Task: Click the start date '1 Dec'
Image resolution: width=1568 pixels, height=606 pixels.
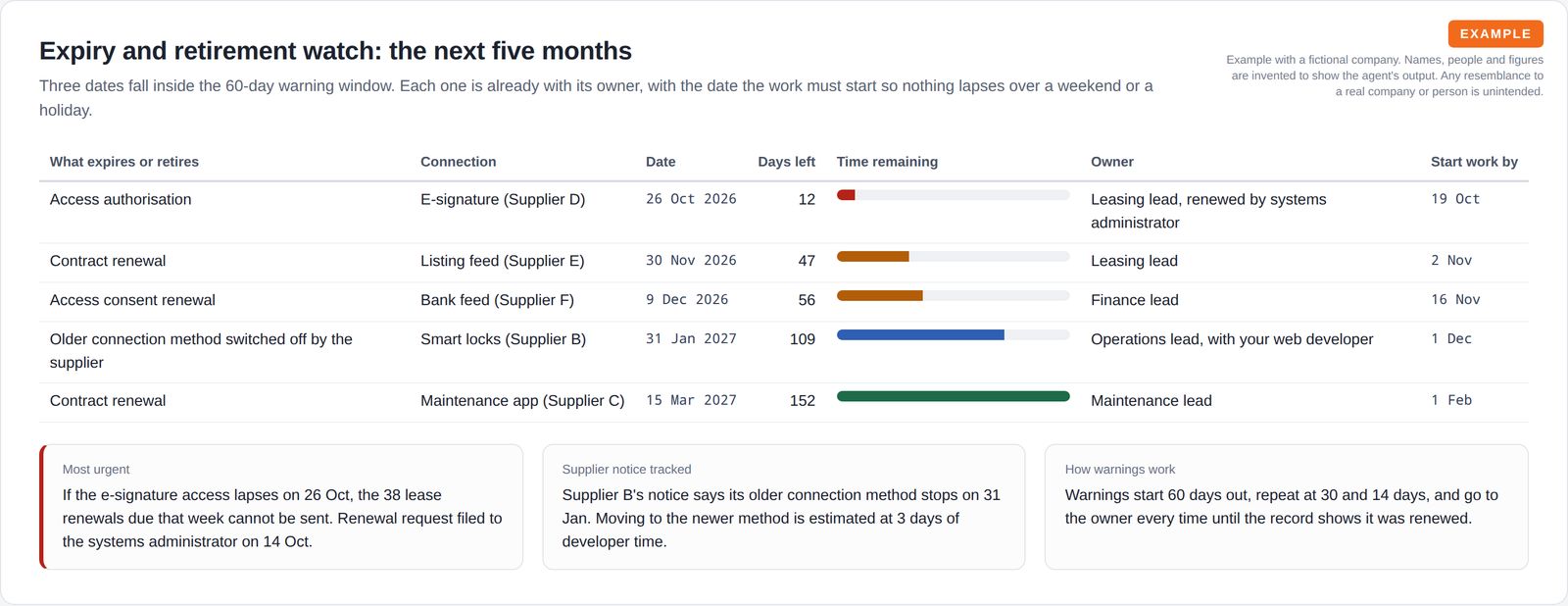Action: [1451, 339]
